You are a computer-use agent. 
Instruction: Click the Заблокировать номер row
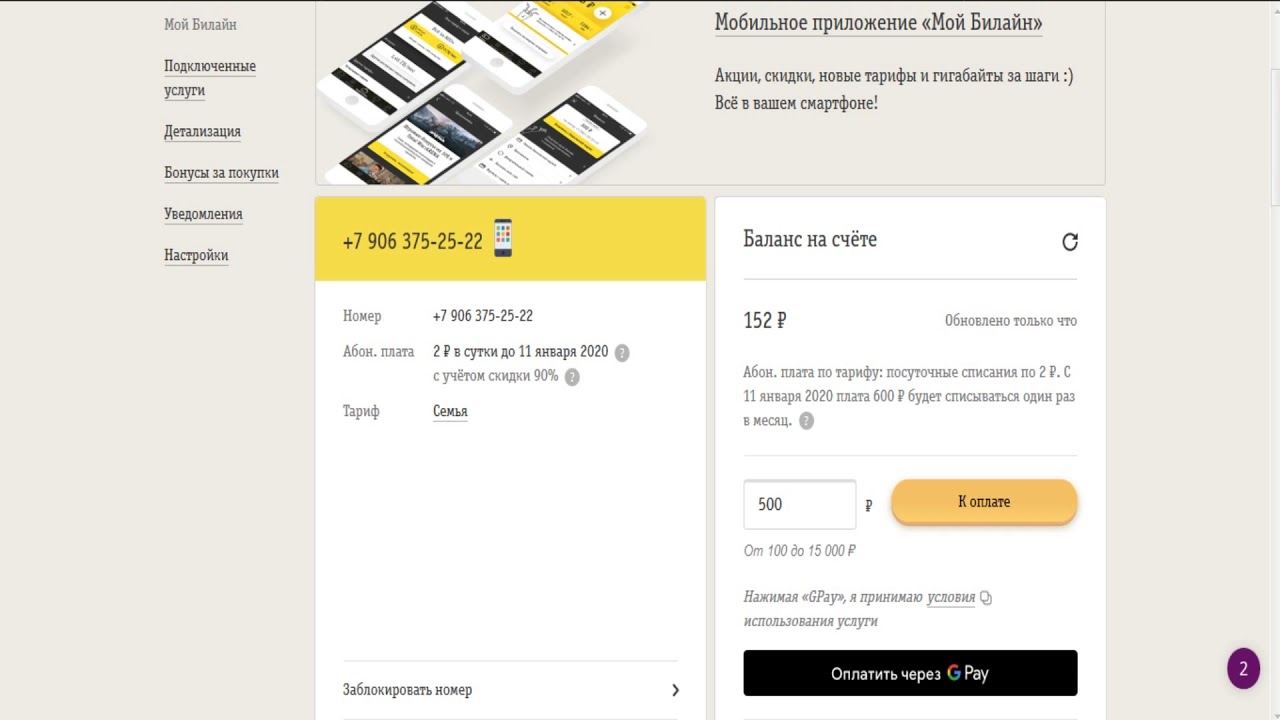(510, 690)
